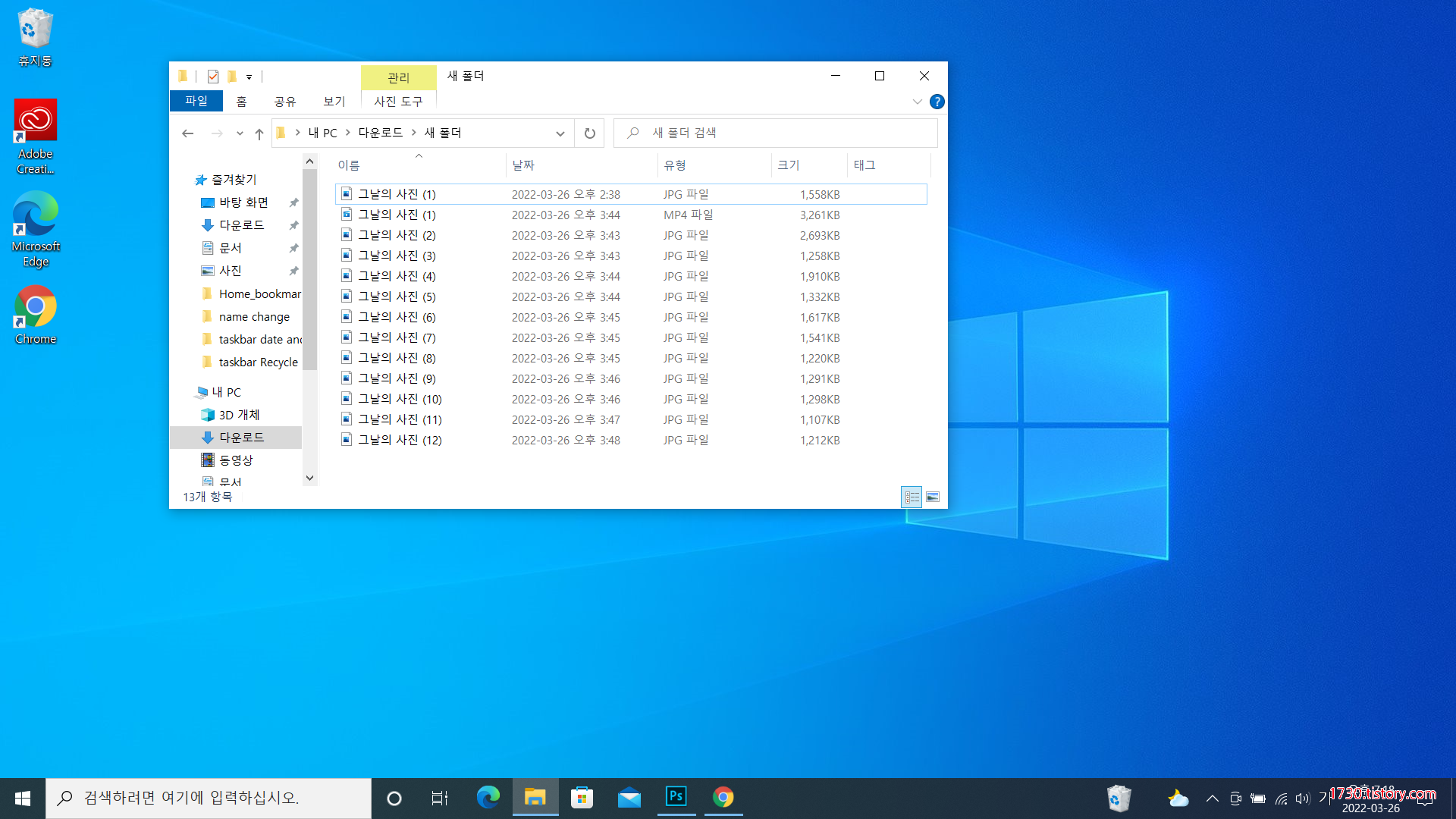Click the back navigation arrow

pyautogui.click(x=188, y=133)
